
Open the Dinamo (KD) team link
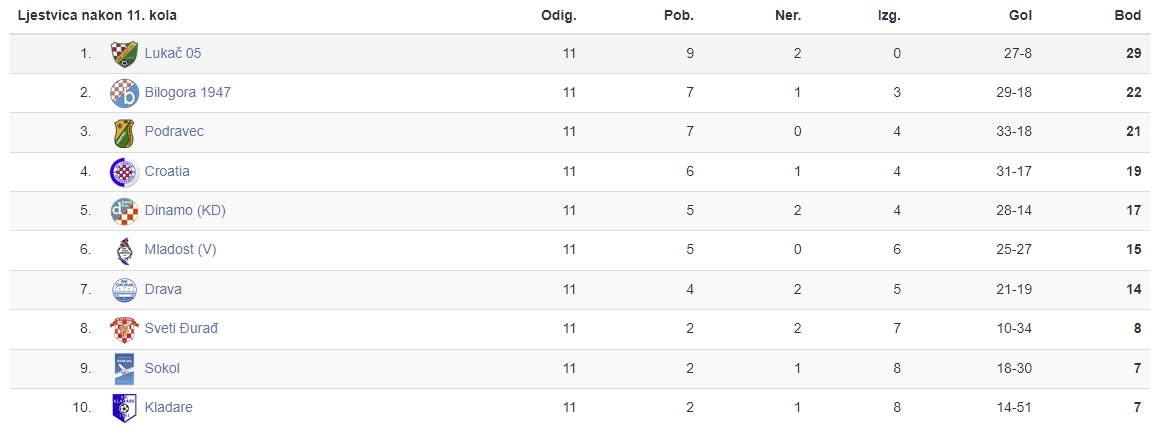point(185,210)
